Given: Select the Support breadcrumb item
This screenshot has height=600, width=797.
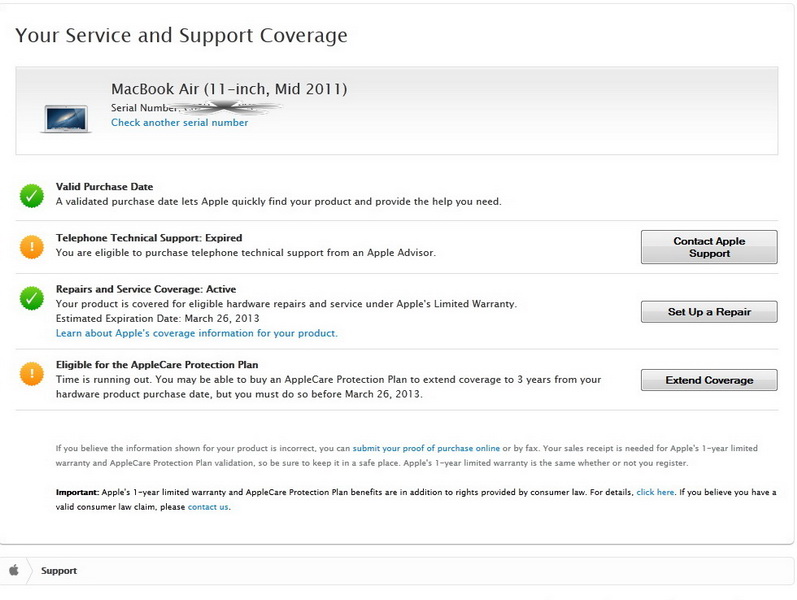Looking at the screenshot, I should [x=59, y=571].
